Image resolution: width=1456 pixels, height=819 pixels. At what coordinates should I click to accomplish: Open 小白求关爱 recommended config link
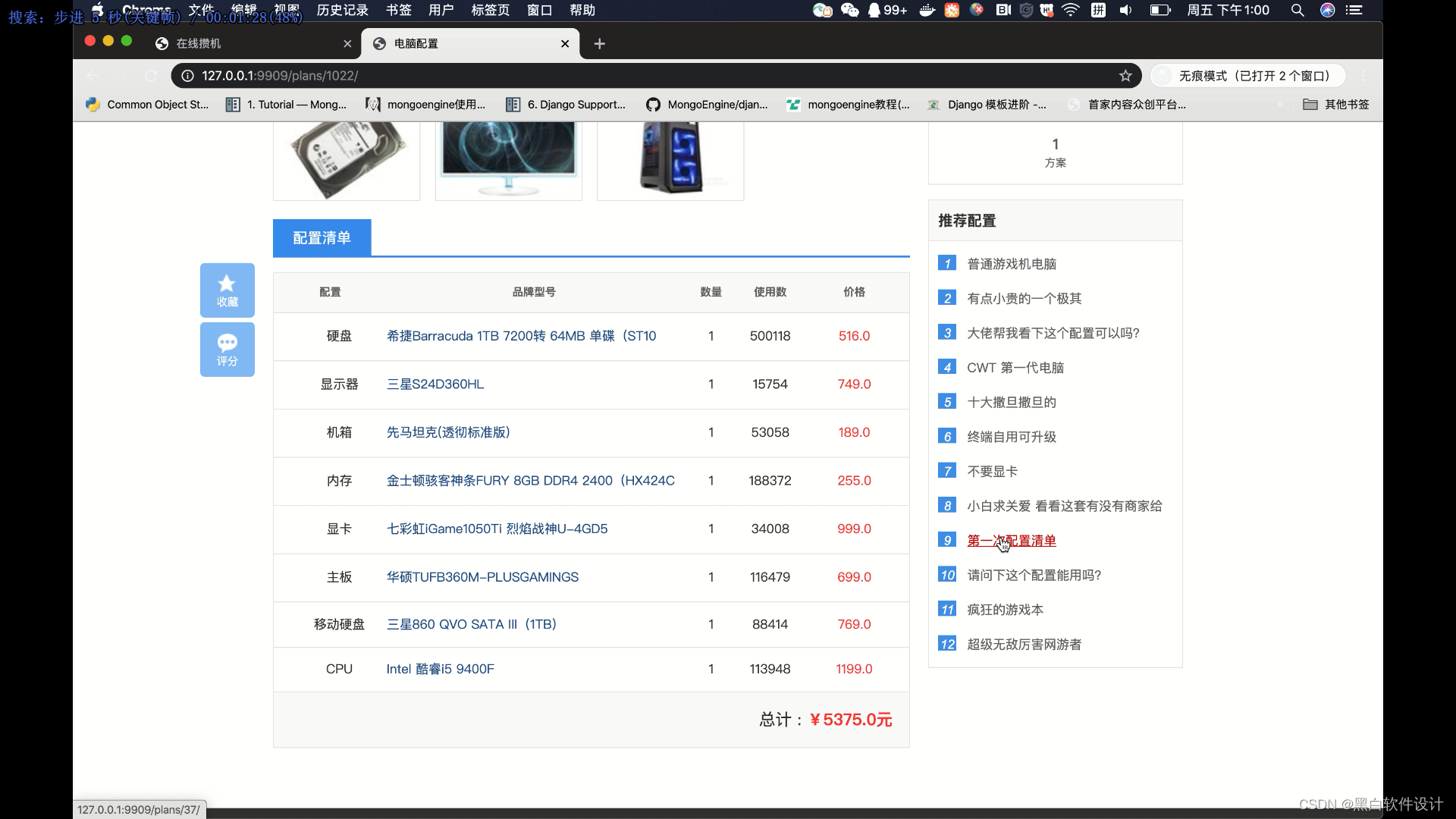1065,506
